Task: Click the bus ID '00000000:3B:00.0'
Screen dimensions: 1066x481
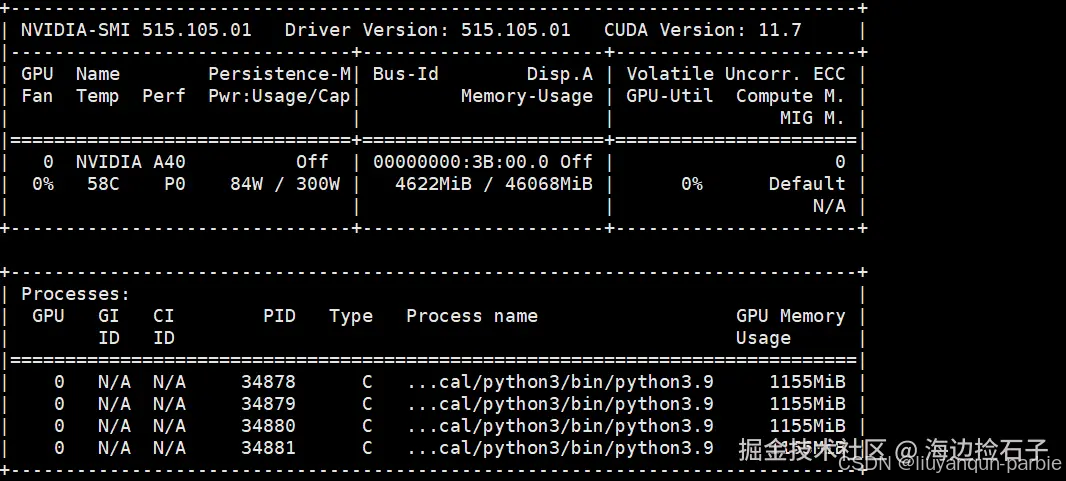Action: [461, 162]
